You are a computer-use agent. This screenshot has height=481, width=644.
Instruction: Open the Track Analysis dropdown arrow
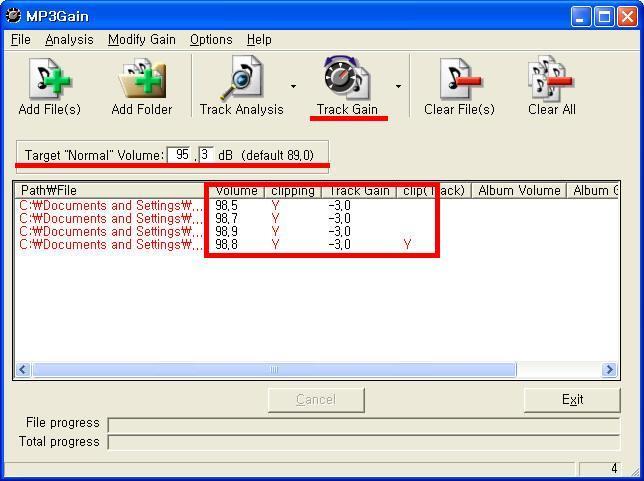pyautogui.click(x=293, y=86)
